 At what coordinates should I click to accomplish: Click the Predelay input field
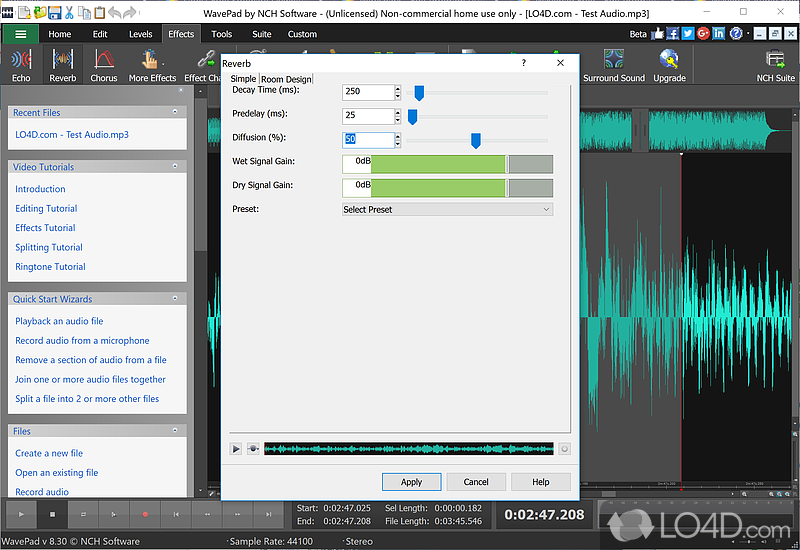(x=366, y=116)
